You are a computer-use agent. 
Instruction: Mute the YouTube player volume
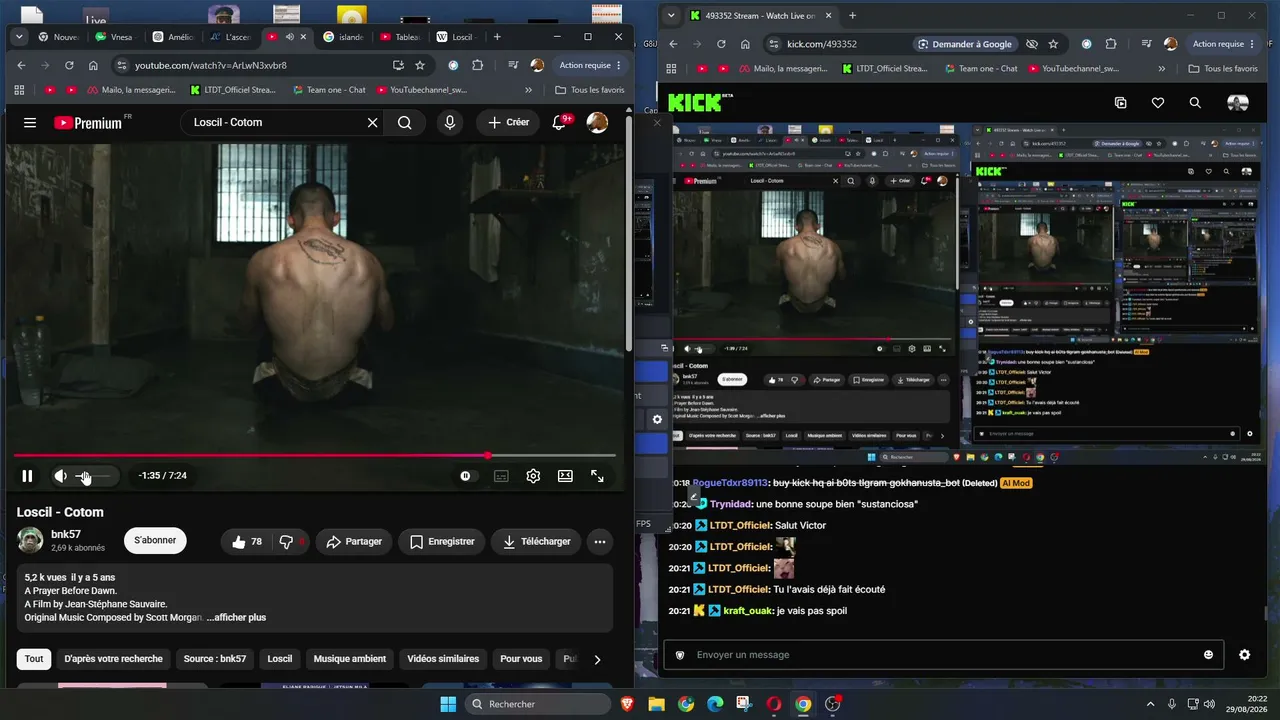click(60, 476)
